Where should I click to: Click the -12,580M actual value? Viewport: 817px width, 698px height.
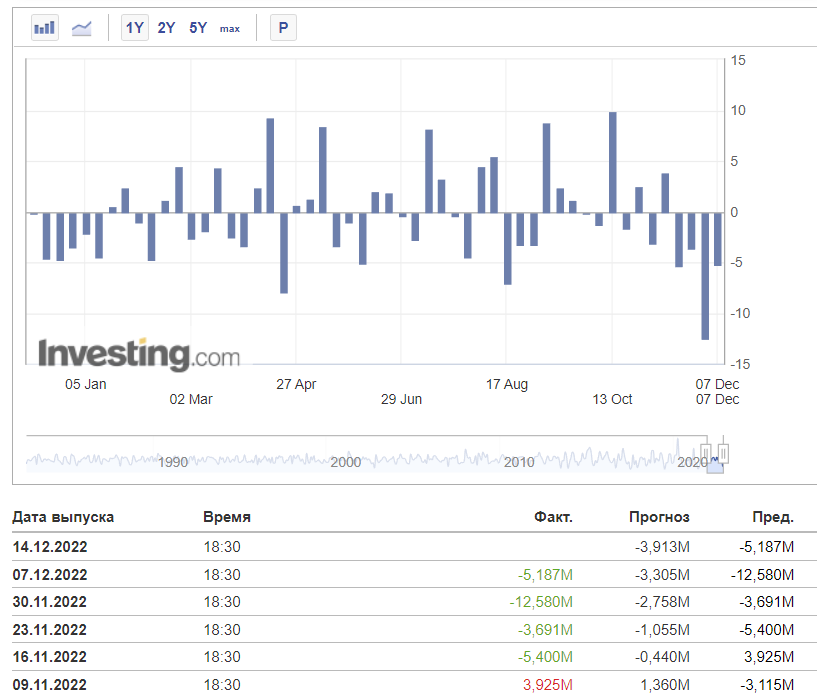tap(541, 602)
